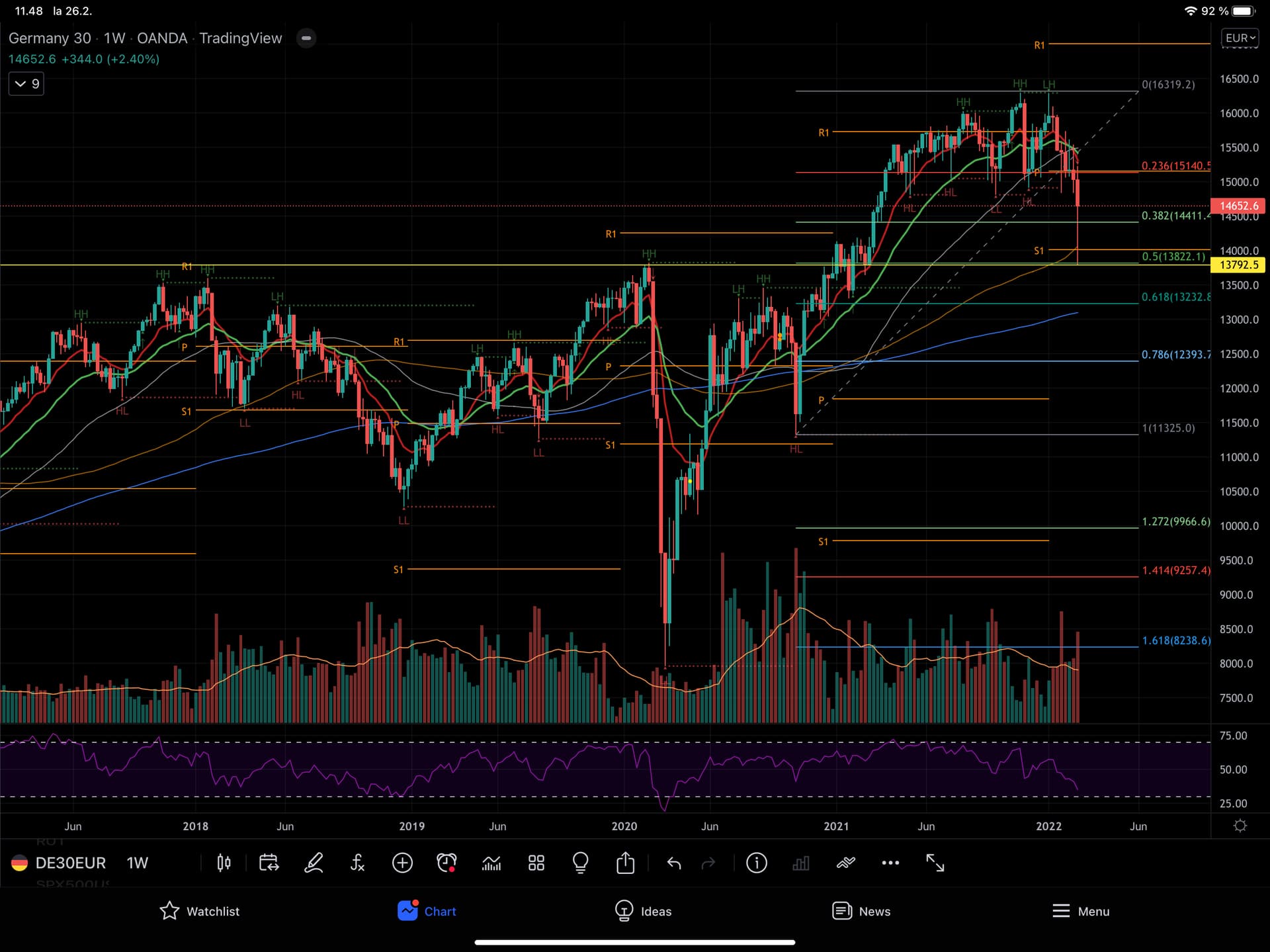Image resolution: width=1270 pixels, height=952 pixels.
Task: Check the battery indicator in status bar
Action: click(1244, 11)
